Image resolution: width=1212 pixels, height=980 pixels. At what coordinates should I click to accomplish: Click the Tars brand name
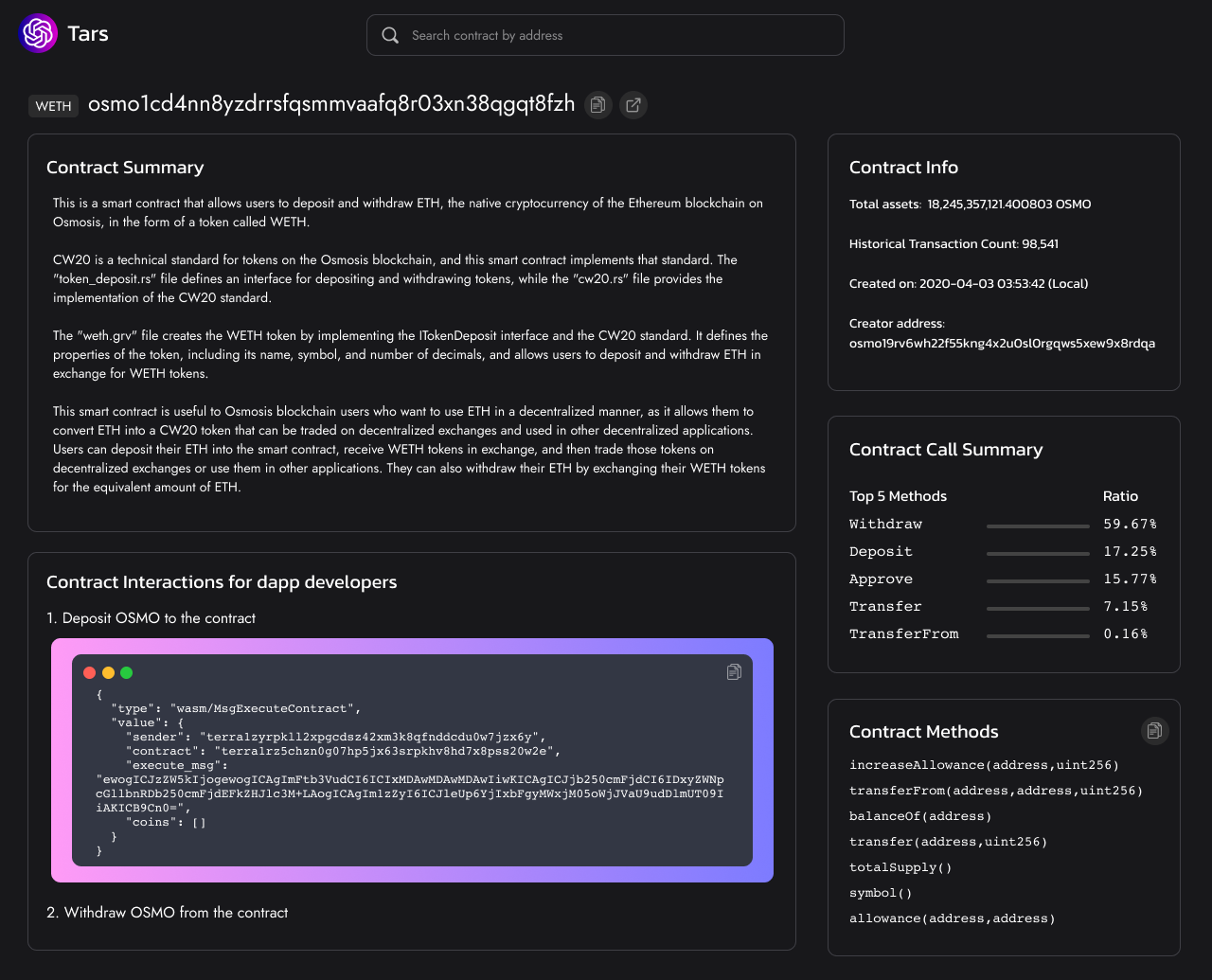[x=88, y=34]
